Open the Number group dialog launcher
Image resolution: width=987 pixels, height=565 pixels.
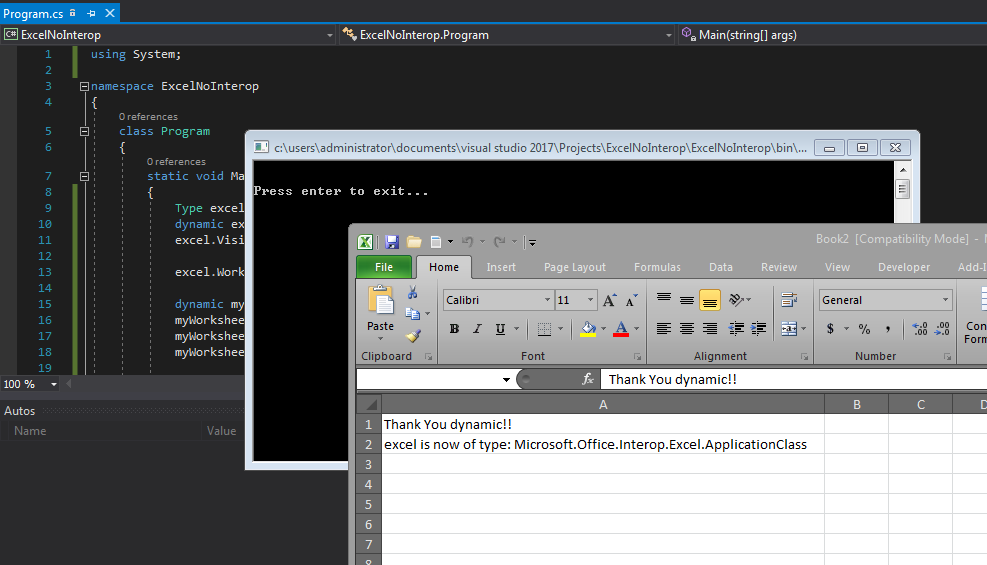click(947, 357)
